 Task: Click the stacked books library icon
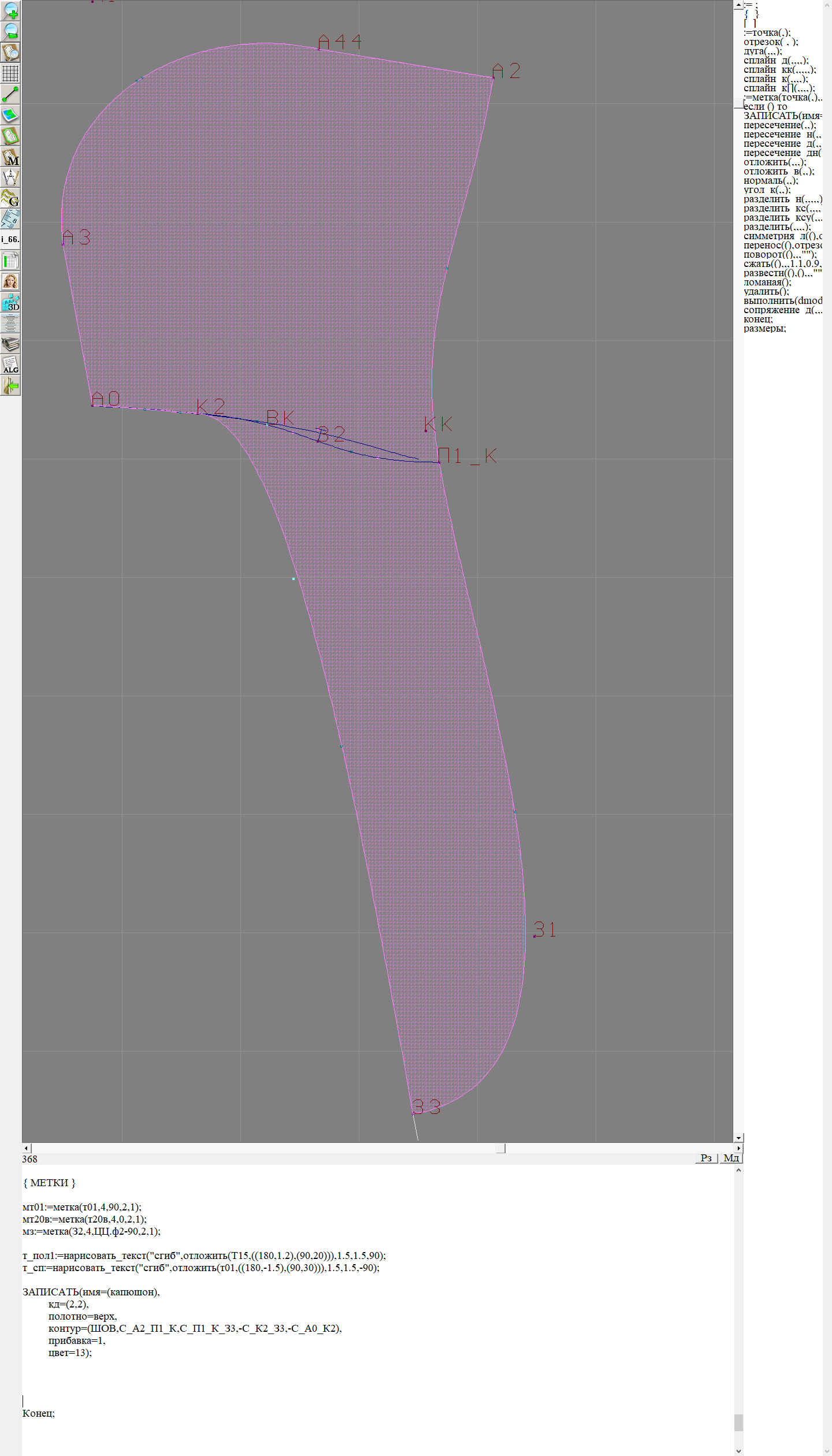click(x=10, y=344)
